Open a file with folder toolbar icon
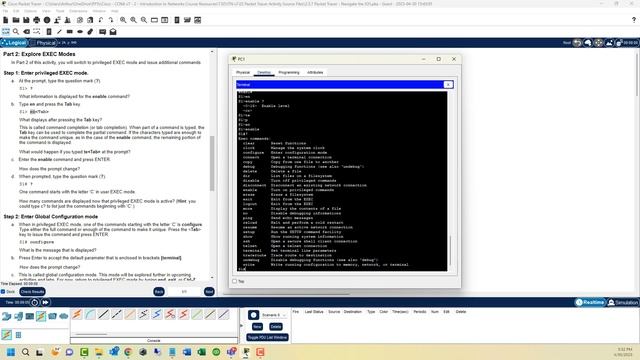 point(16,20)
